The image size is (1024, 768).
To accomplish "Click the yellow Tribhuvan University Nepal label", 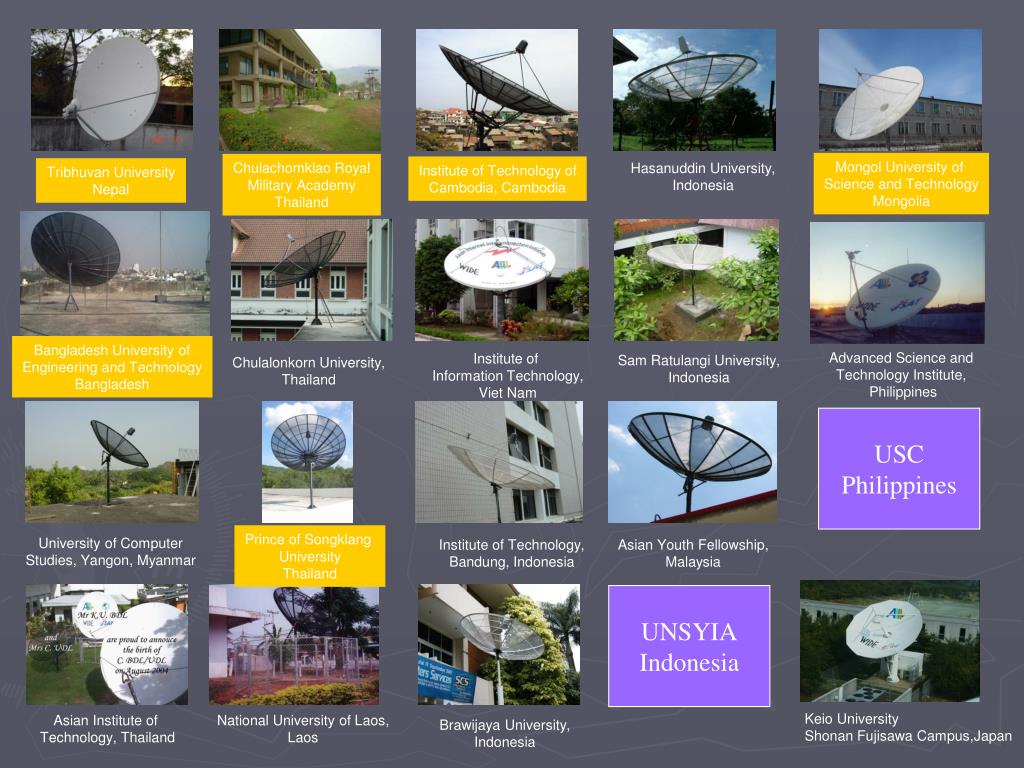I will (x=110, y=180).
